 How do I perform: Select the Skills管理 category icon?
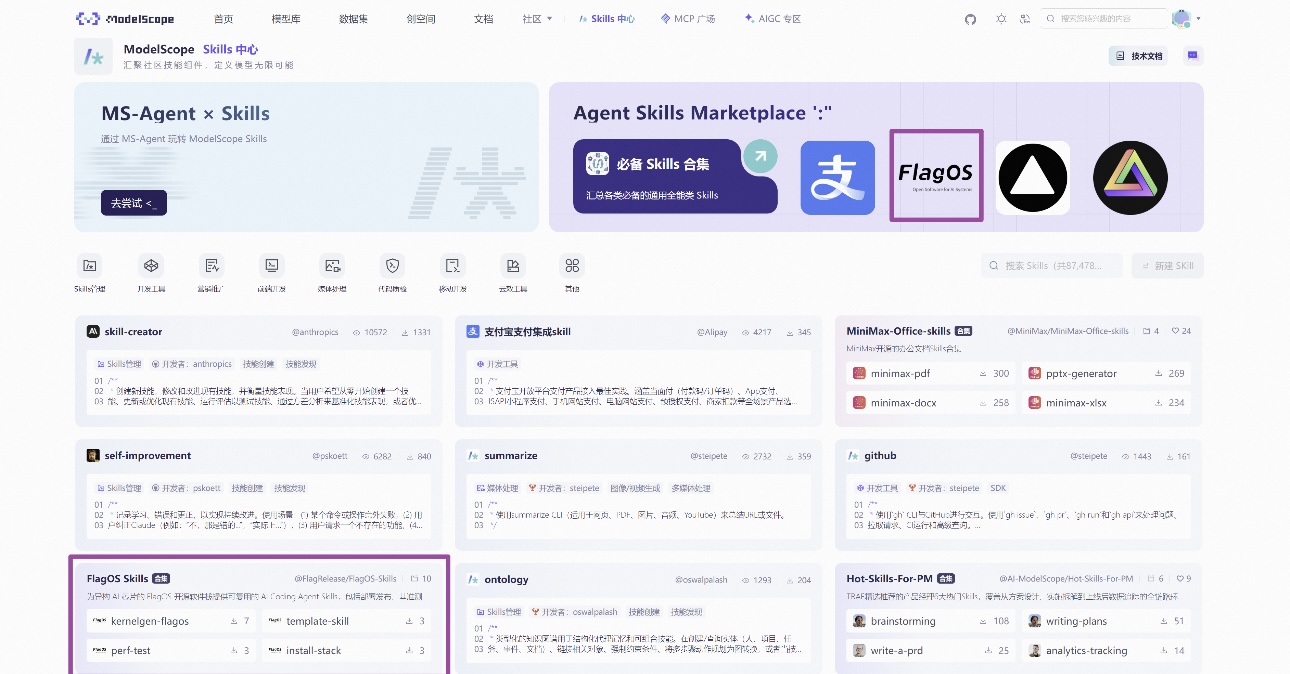[89, 265]
